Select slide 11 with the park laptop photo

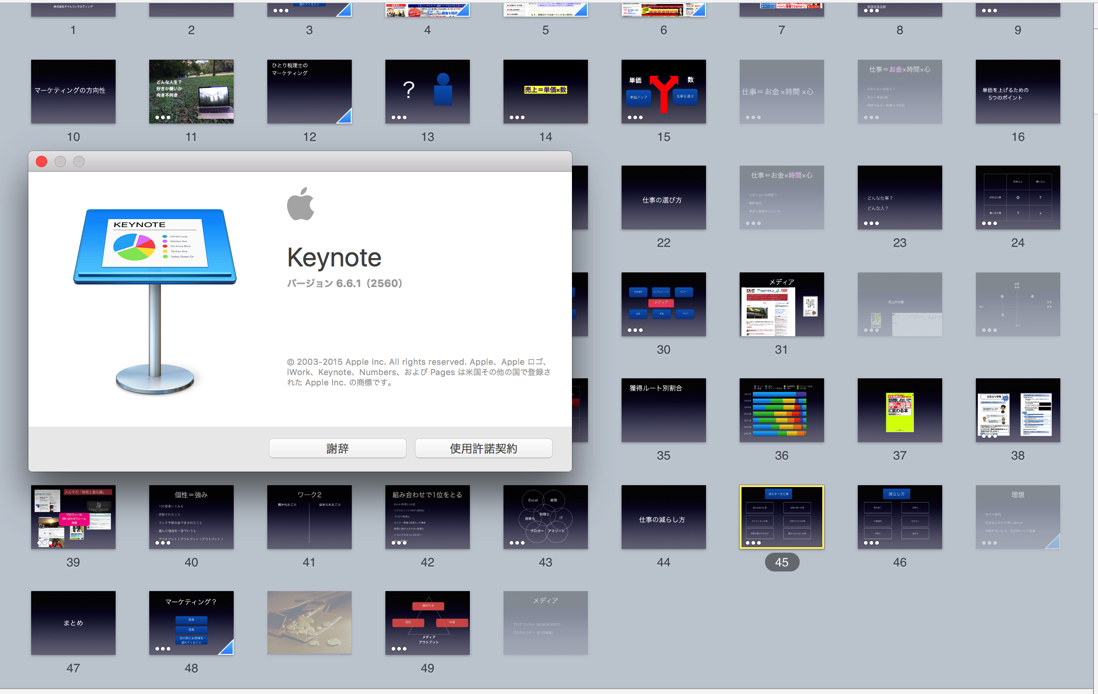coord(191,91)
